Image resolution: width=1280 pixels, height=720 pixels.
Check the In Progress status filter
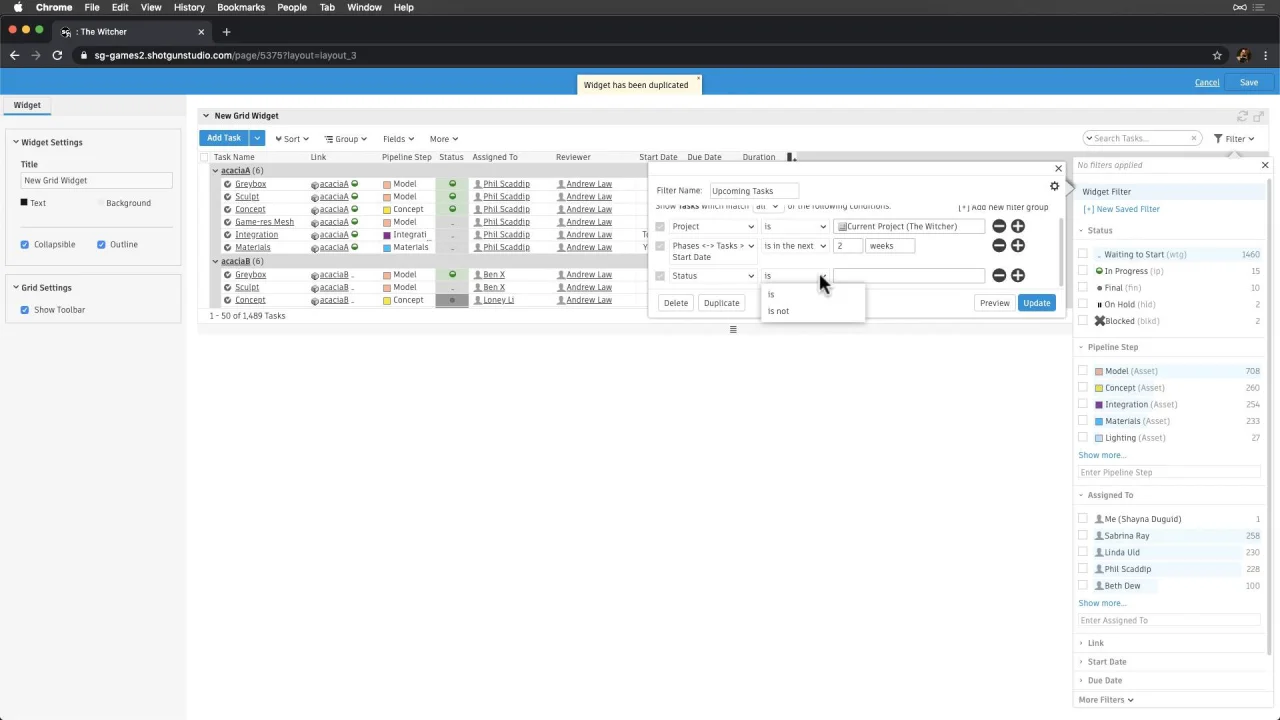[x=1083, y=271]
